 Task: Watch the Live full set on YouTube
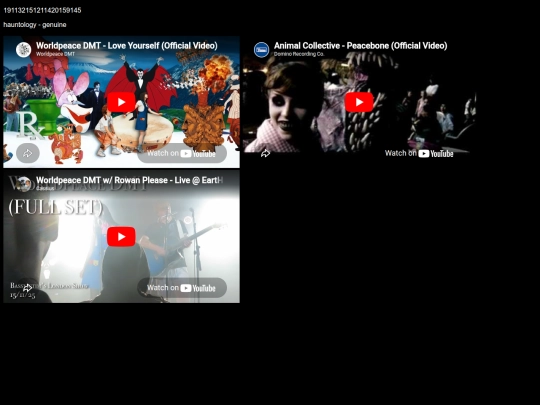point(182,288)
